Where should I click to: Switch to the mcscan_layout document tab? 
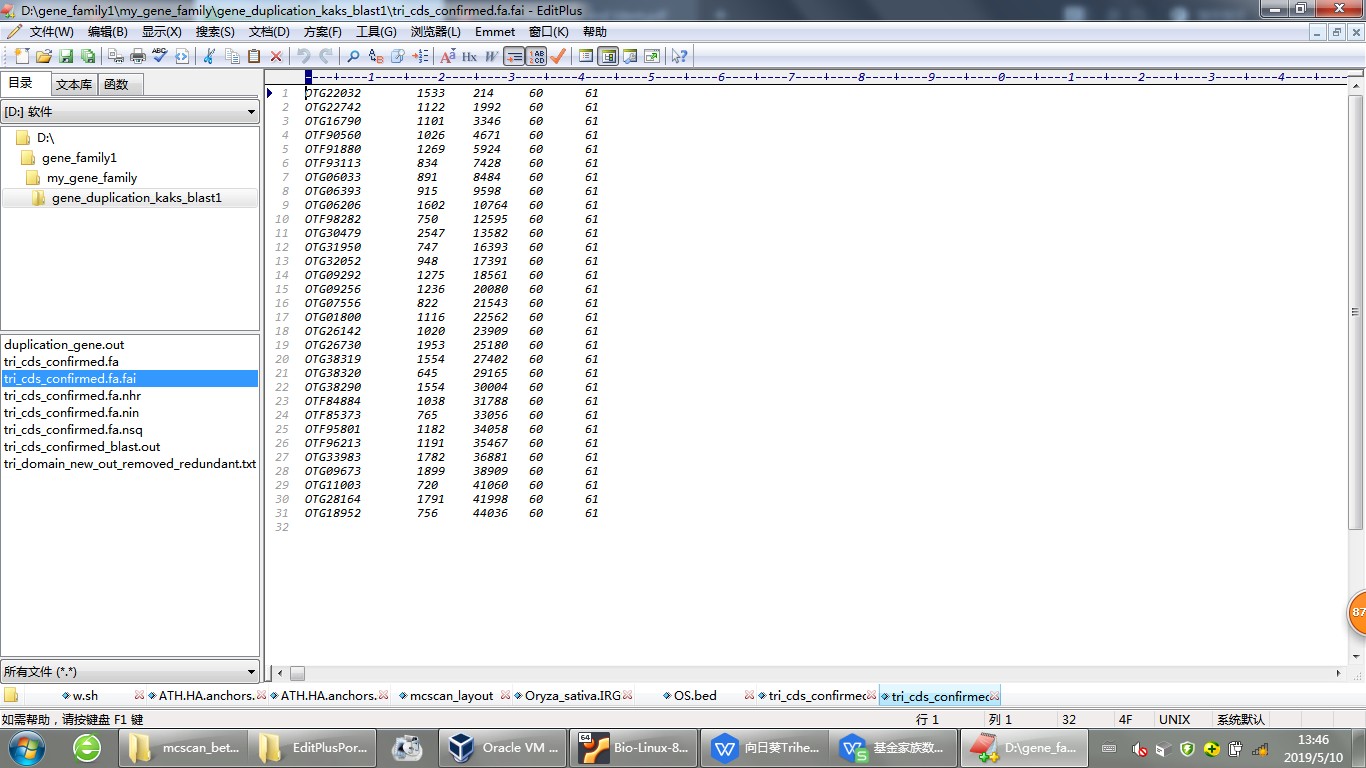click(451, 695)
